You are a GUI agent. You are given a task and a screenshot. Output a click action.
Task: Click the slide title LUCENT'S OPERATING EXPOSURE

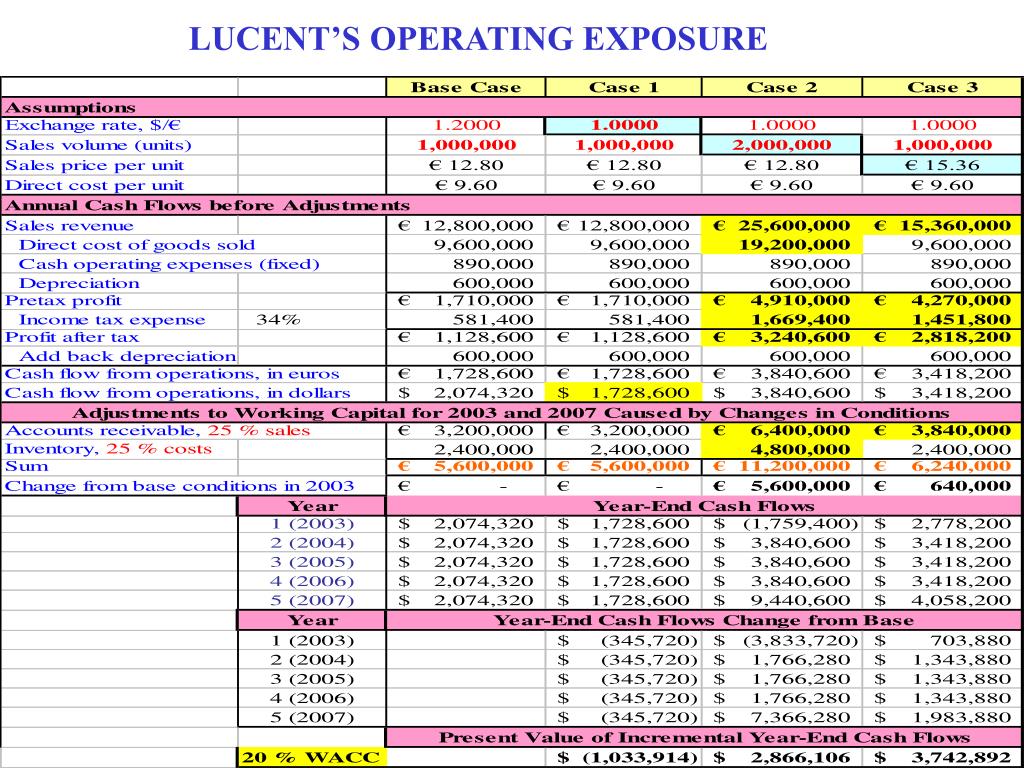pyautogui.click(x=478, y=39)
